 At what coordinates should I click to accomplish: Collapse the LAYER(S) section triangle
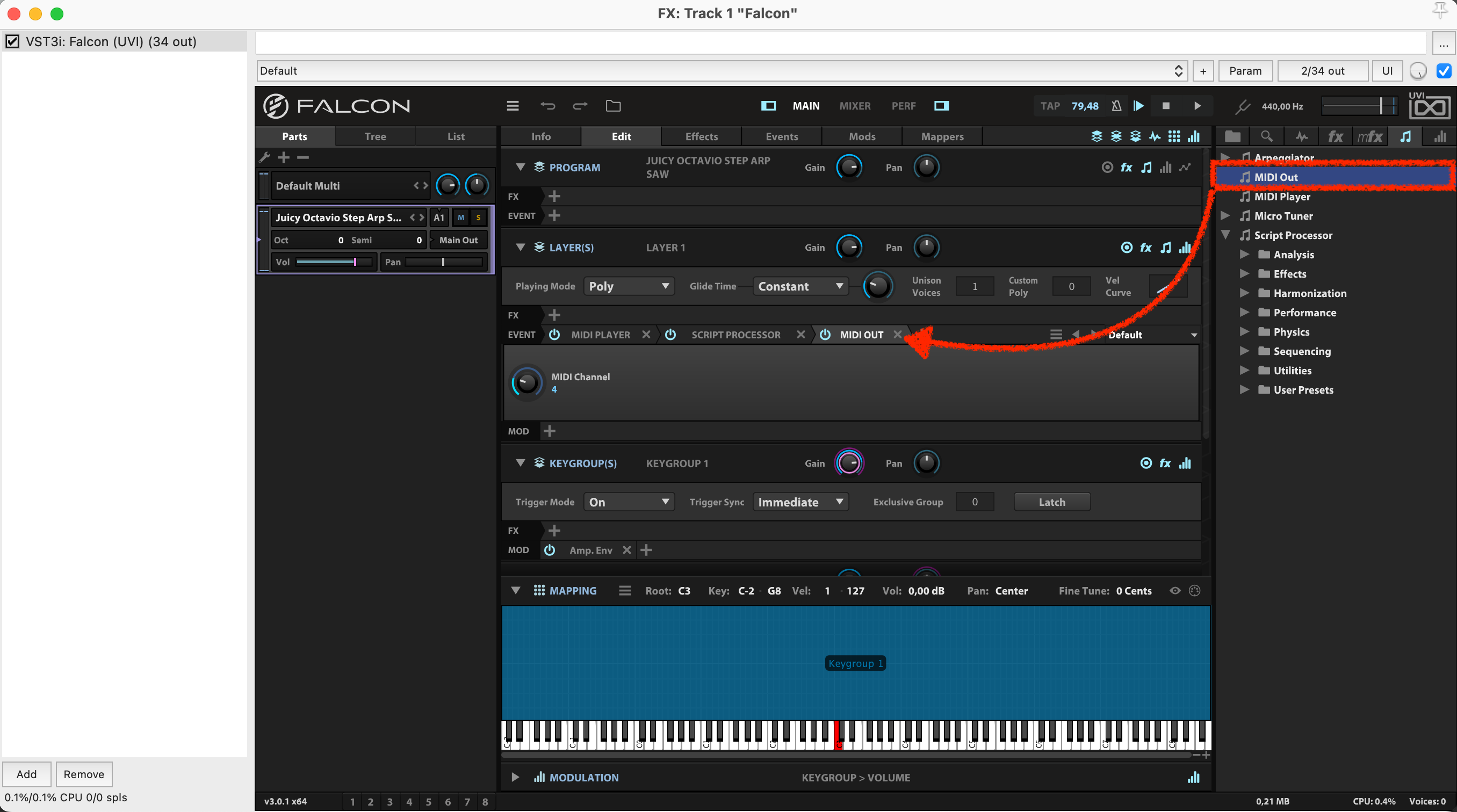pos(521,247)
